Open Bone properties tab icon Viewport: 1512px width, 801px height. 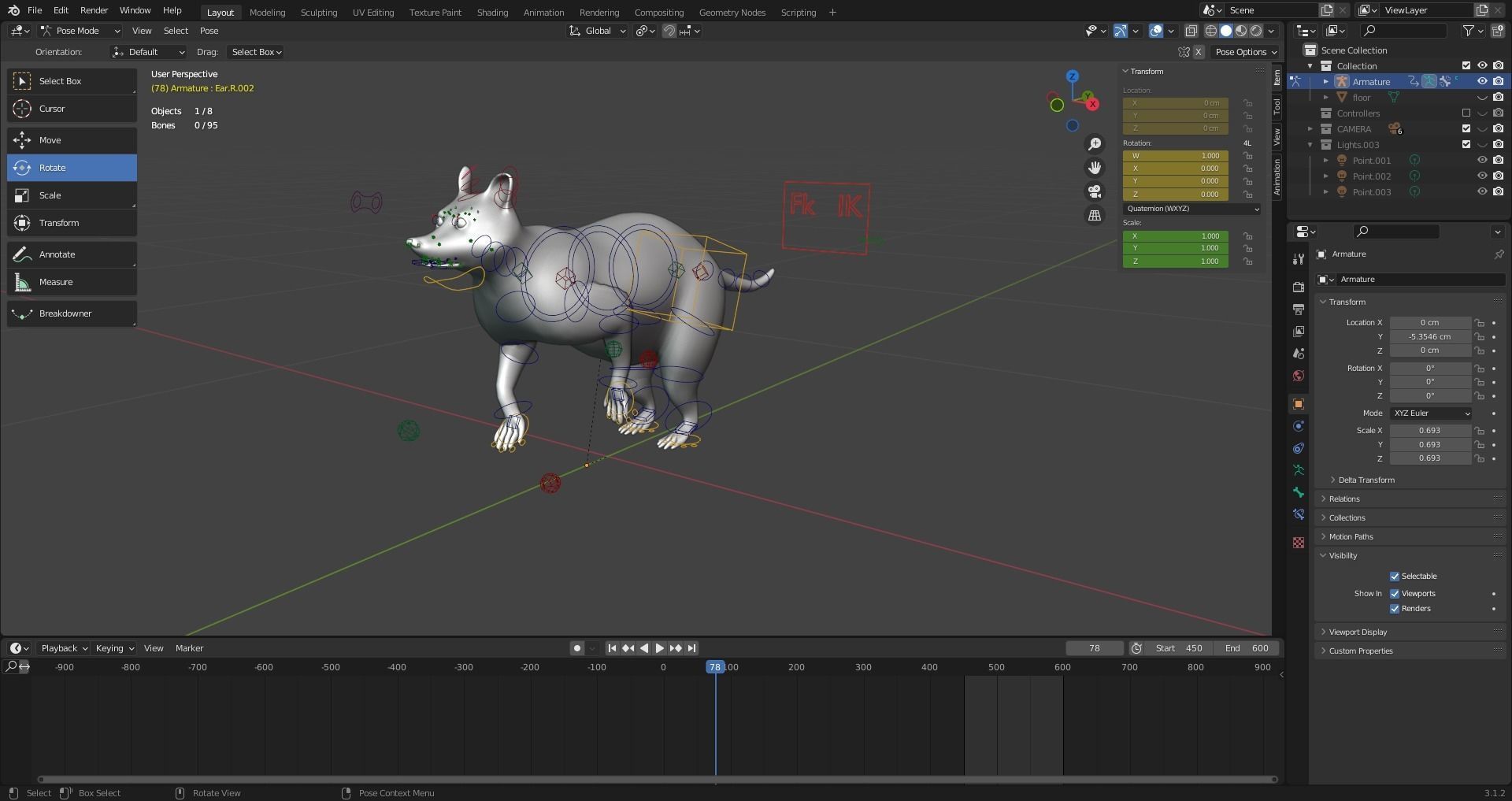pos(1298,492)
